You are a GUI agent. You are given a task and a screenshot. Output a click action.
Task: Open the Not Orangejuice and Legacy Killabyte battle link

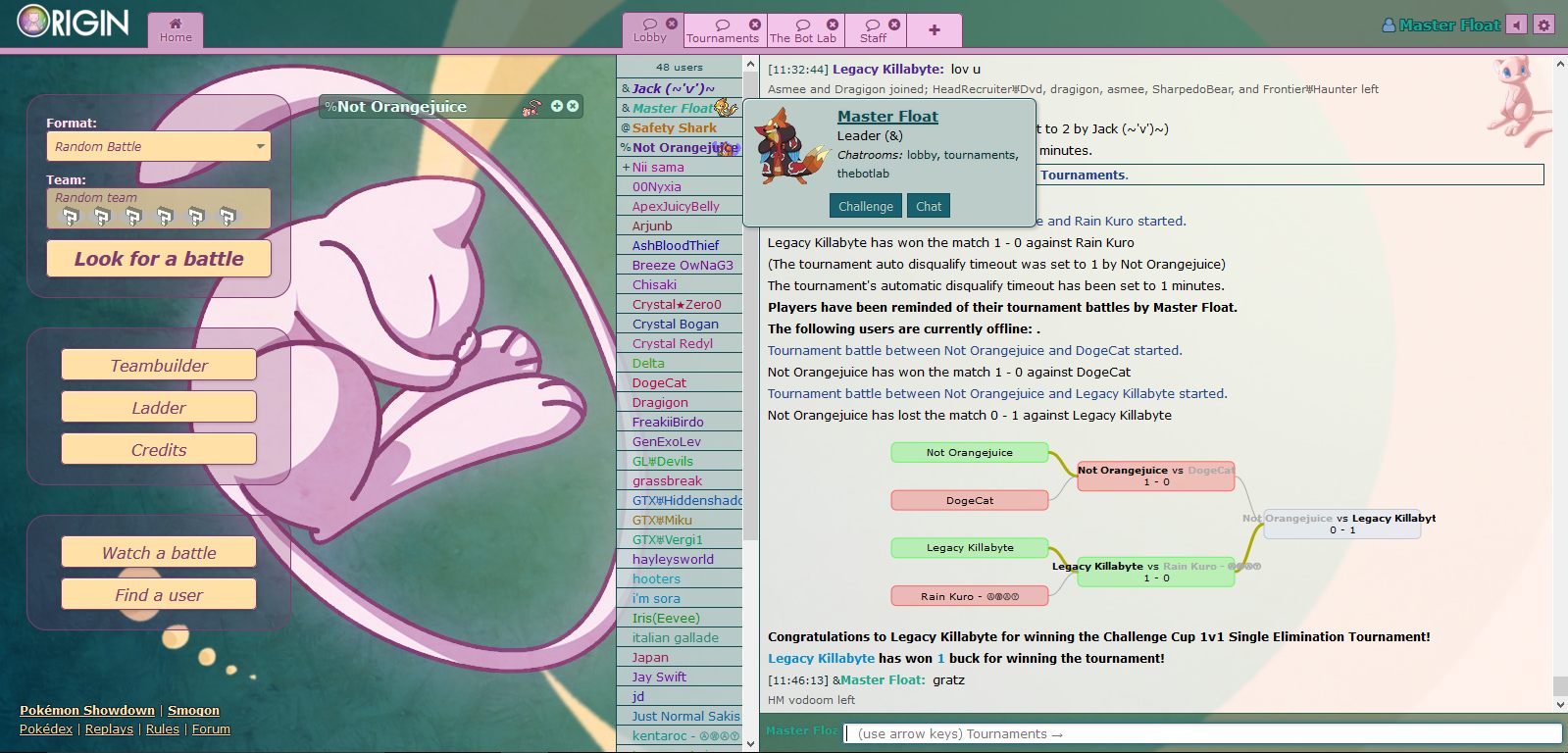(997, 393)
